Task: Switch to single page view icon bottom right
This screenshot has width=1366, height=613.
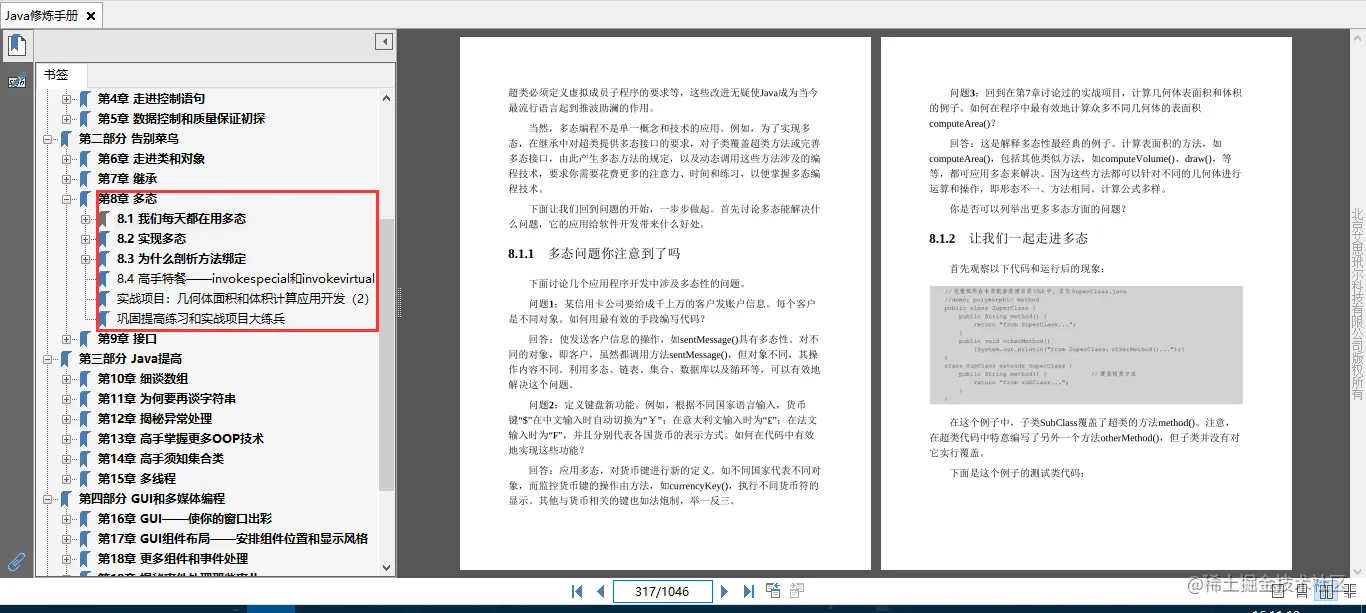Action: (x=1278, y=592)
